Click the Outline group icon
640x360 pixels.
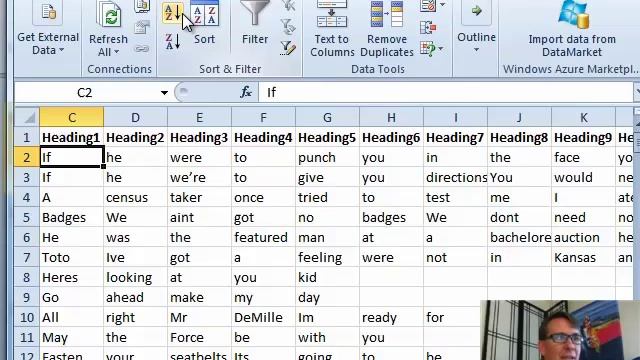point(476,12)
